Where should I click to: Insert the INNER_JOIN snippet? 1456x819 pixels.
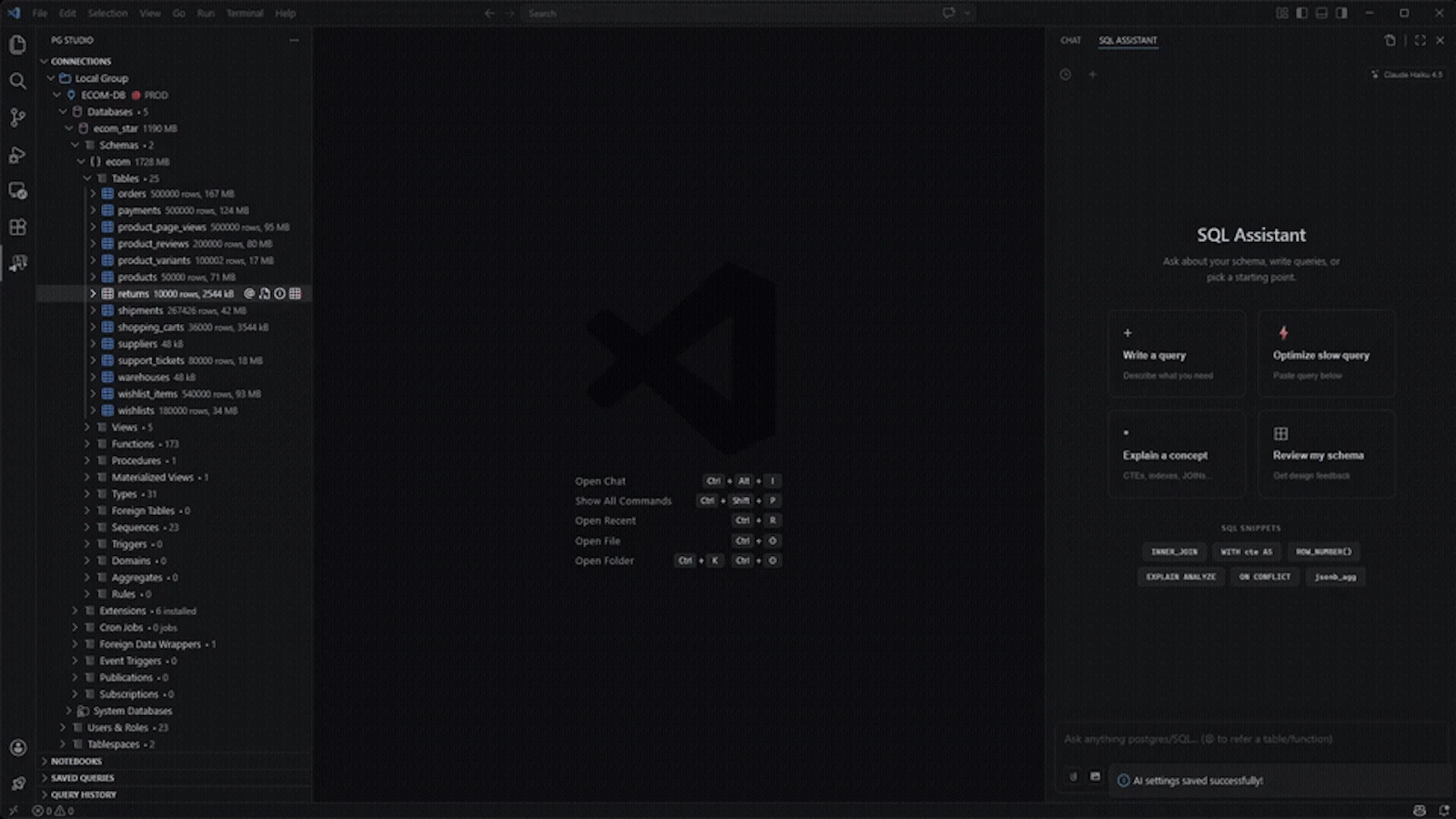point(1174,551)
